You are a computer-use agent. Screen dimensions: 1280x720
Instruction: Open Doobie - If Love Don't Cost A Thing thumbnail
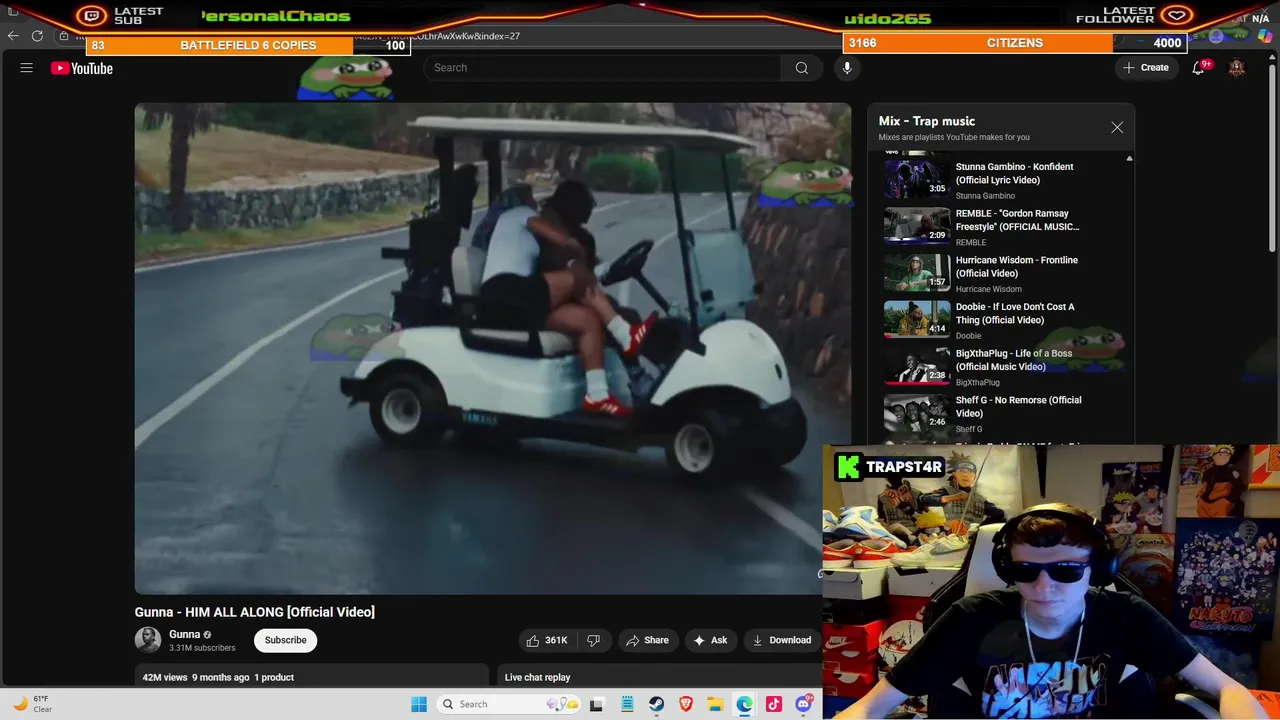point(917,319)
